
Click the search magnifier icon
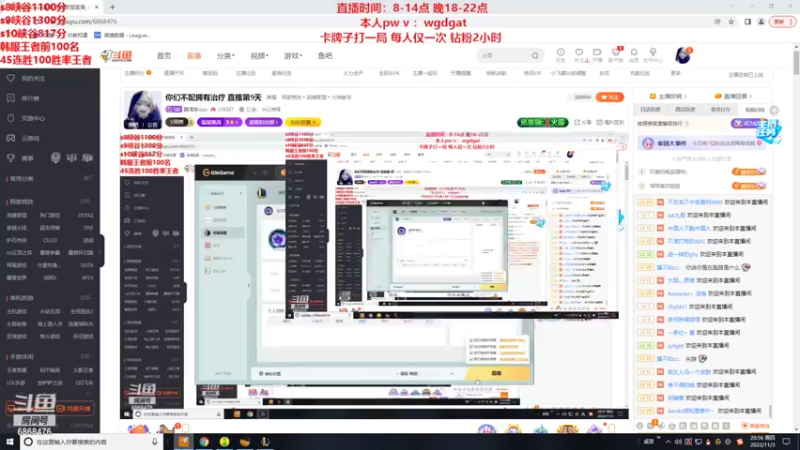coord(535,56)
